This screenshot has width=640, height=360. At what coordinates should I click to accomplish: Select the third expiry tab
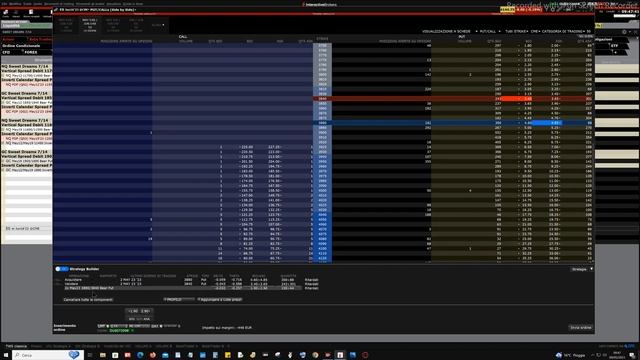point(113,25)
